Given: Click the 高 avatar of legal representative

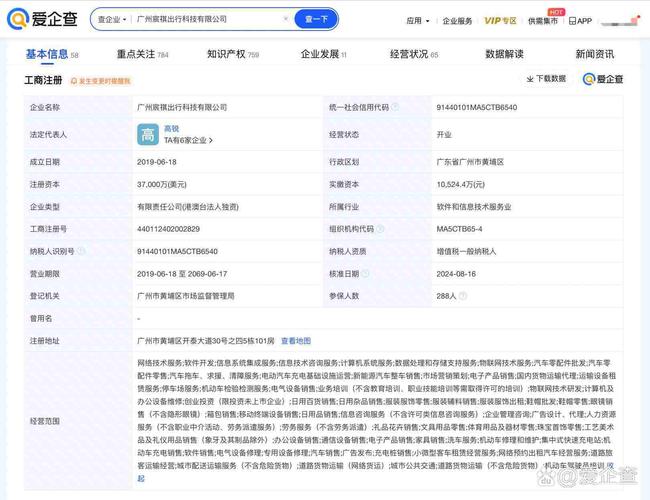Looking at the screenshot, I should (x=148, y=135).
